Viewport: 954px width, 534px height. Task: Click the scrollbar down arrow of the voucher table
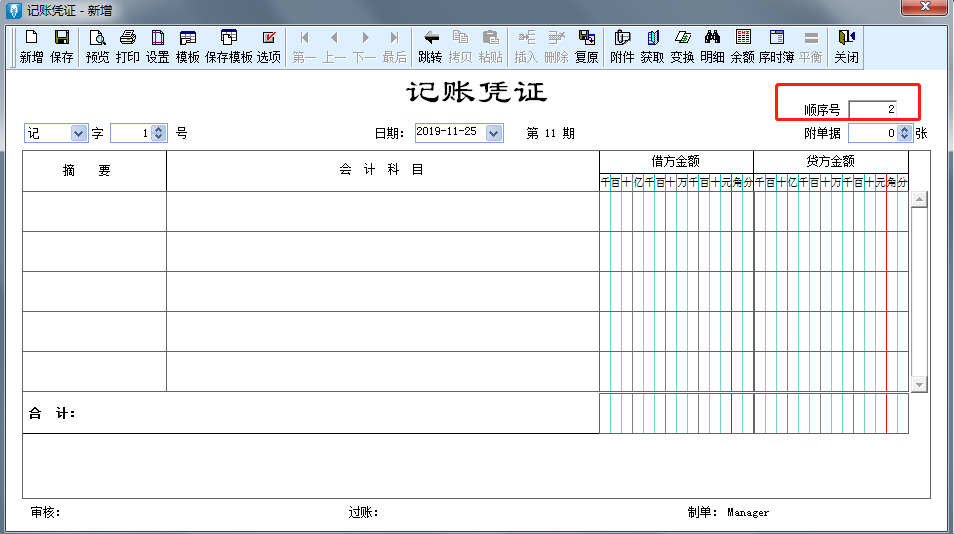[x=919, y=384]
